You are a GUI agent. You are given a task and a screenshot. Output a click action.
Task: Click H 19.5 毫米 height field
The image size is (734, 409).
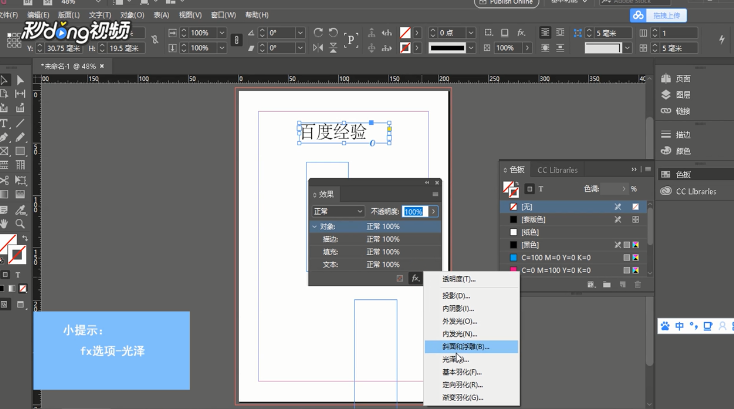[126, 48]
